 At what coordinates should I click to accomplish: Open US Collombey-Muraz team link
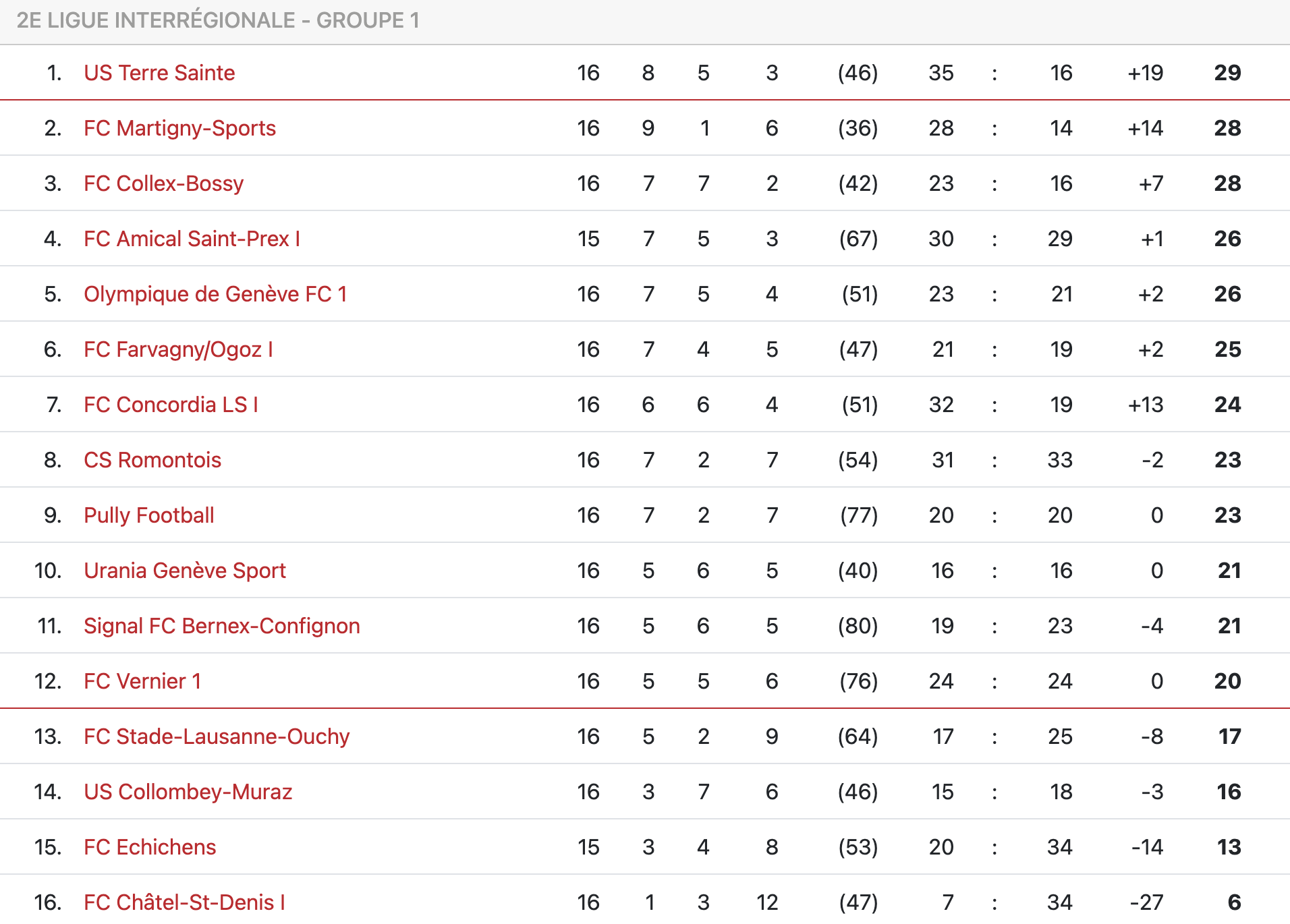(x=188, y=792)
